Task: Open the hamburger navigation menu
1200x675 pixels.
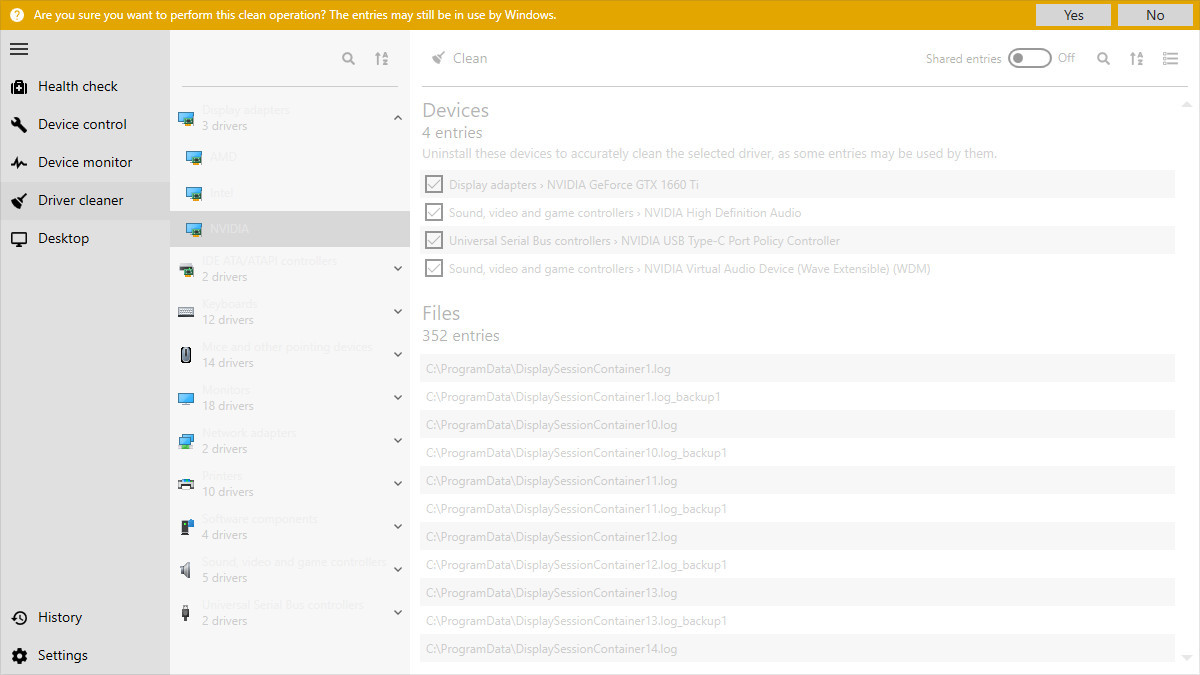Action: [x=18, y=48]
